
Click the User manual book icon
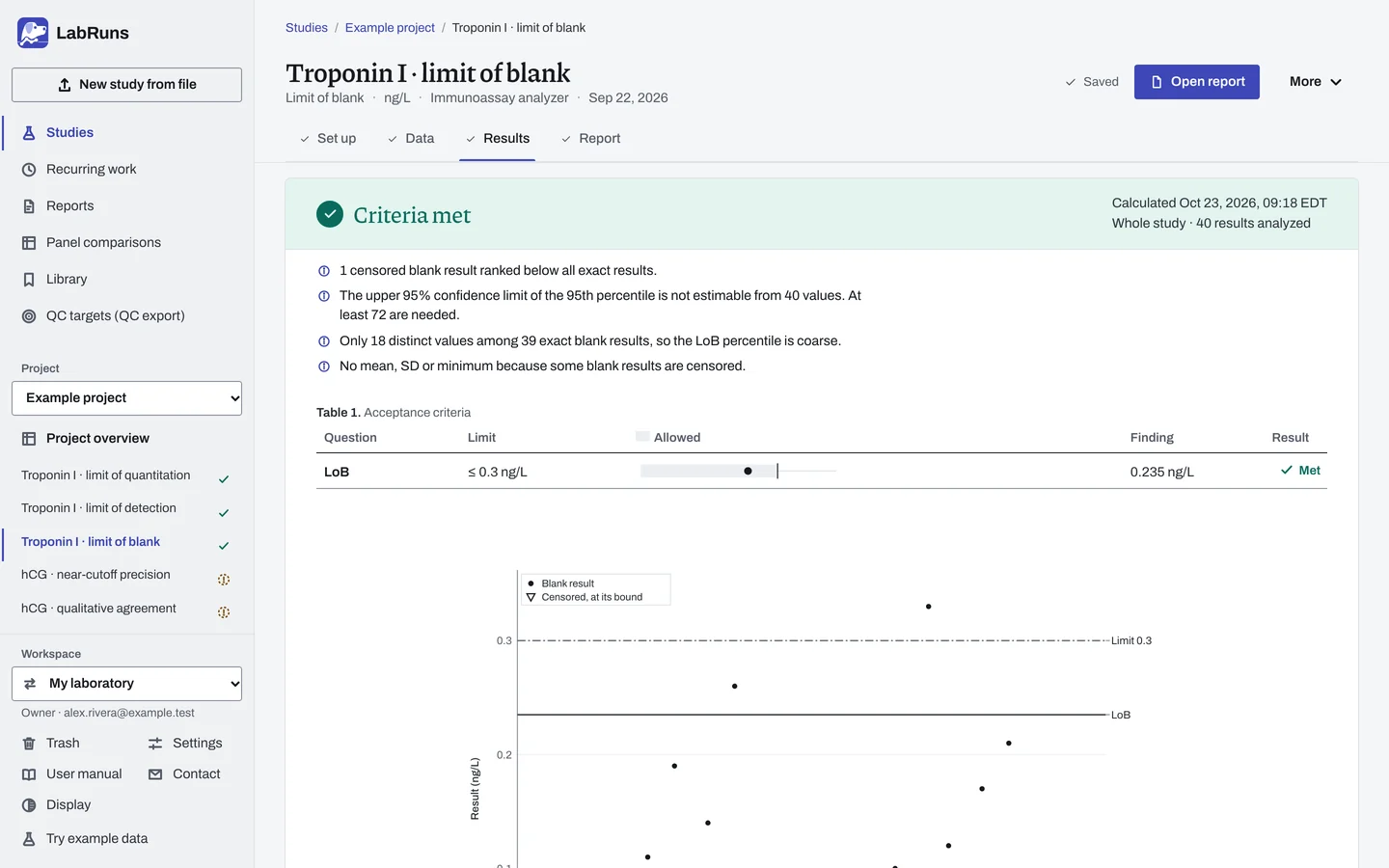pos(29,774)
